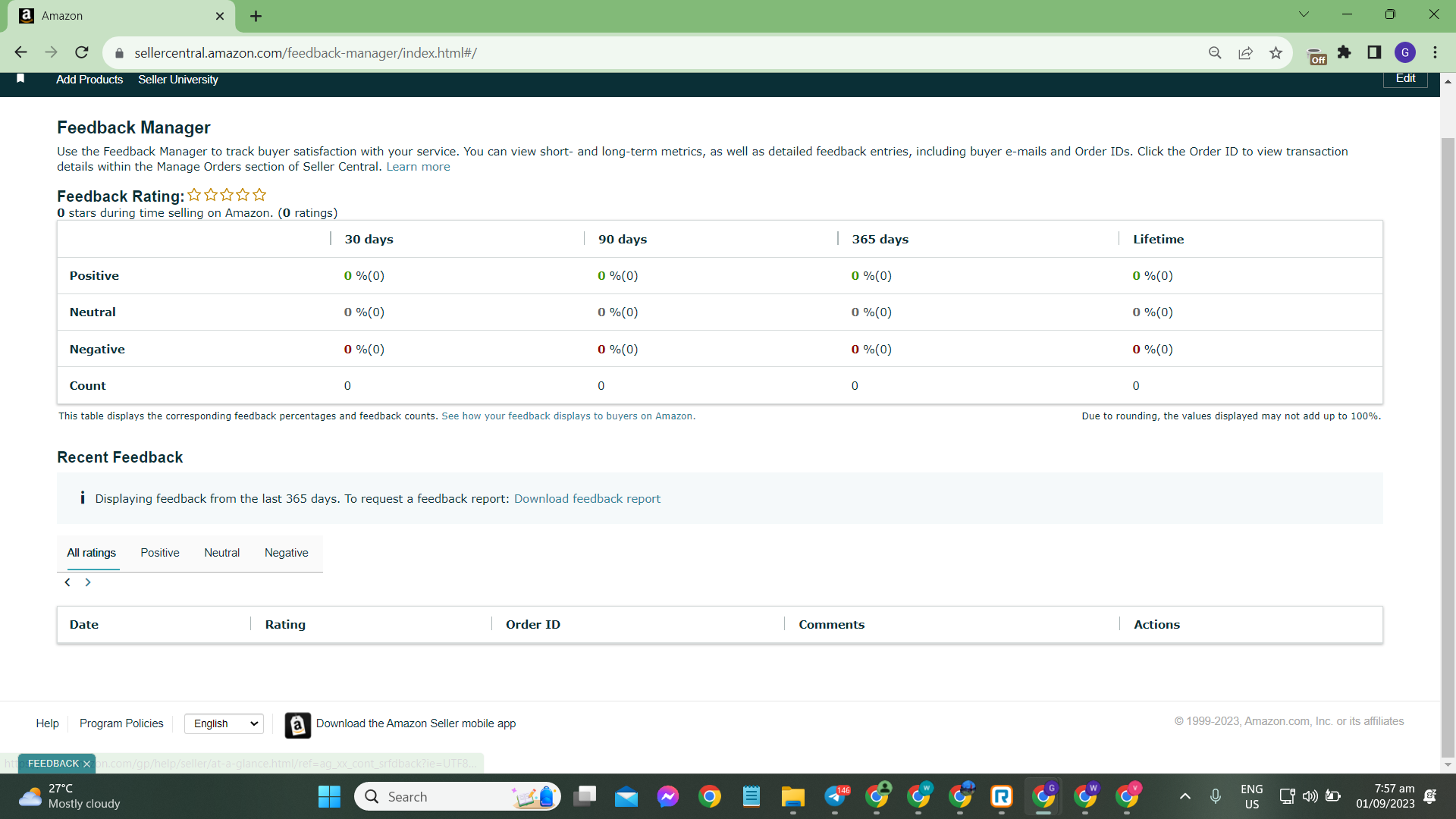Open volume control in system tray

coord(1310,796)
